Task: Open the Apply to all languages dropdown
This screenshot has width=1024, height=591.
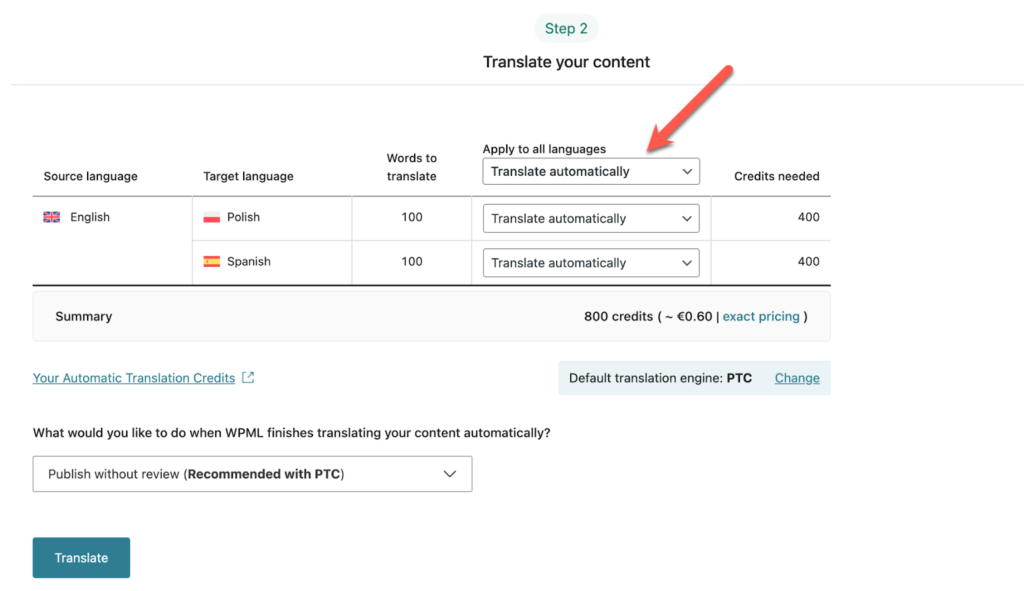Action: click(591, 171)
